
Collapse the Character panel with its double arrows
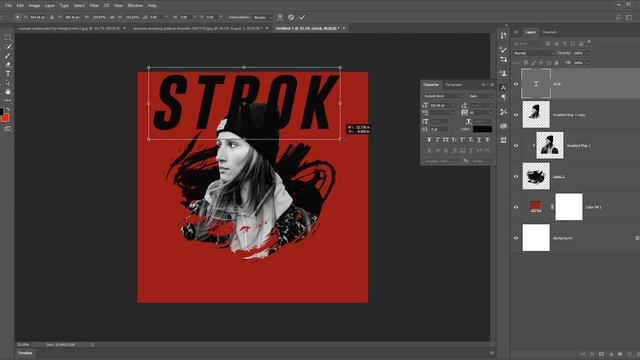point(484,85)
